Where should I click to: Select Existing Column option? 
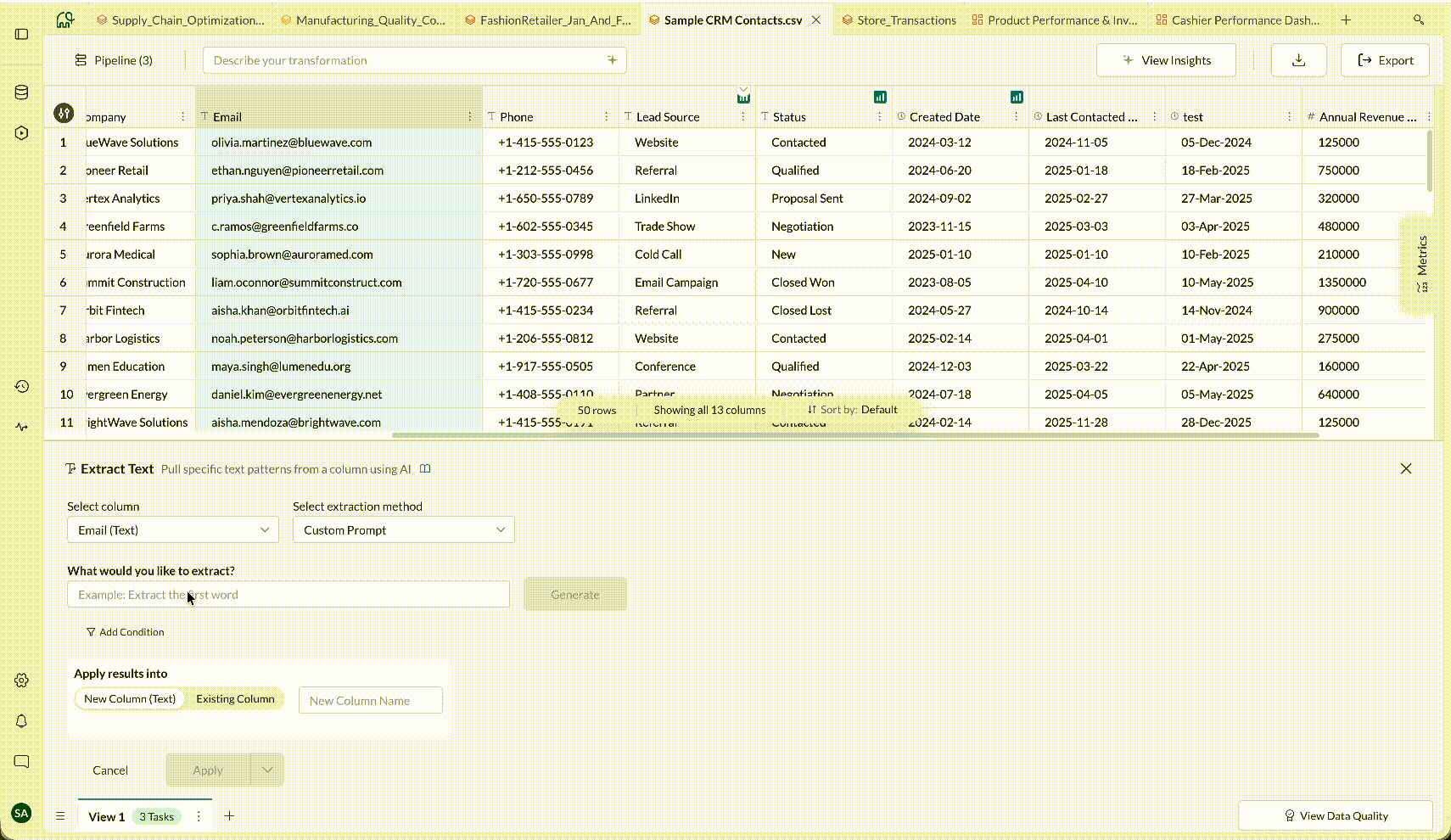coord(235,699)
